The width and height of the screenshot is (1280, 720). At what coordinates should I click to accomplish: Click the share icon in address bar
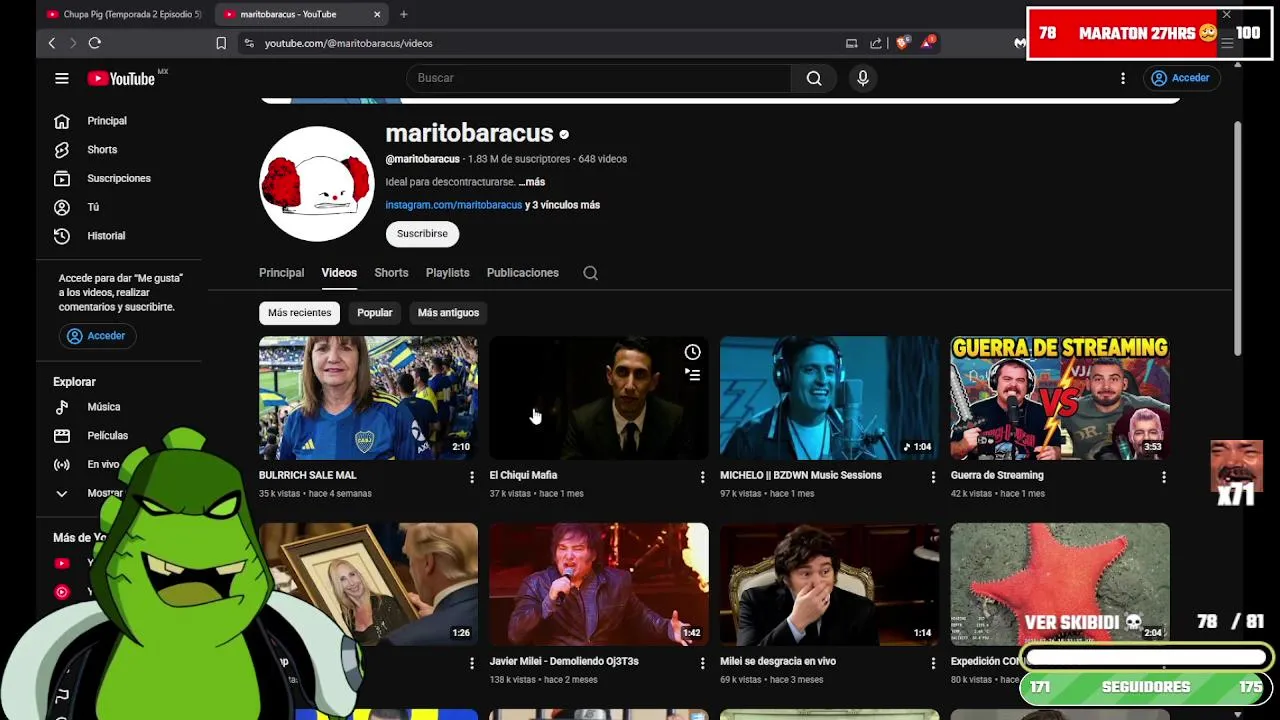coord(876,43)
